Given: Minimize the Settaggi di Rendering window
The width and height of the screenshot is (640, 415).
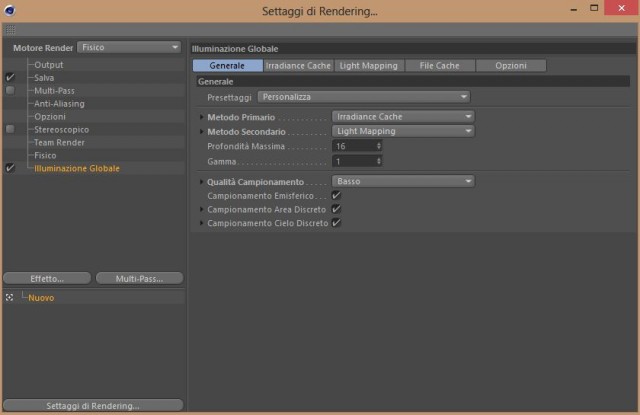Looking at the screenshot, I should click(x=573, y=9).
